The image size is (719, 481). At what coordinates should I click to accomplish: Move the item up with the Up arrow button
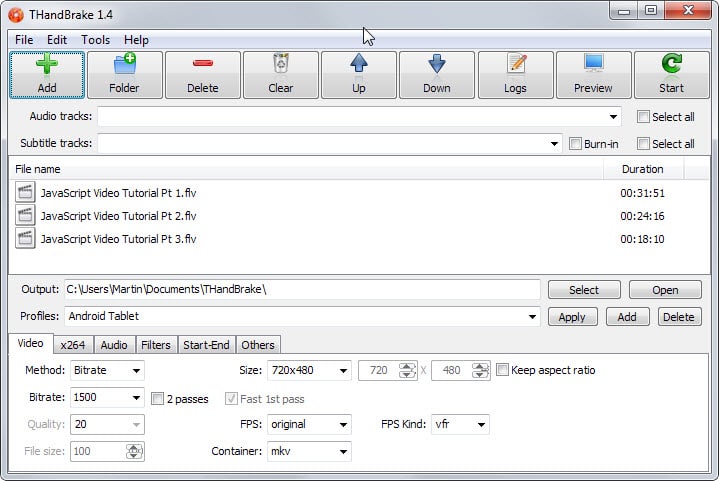[x=359, y=75]
